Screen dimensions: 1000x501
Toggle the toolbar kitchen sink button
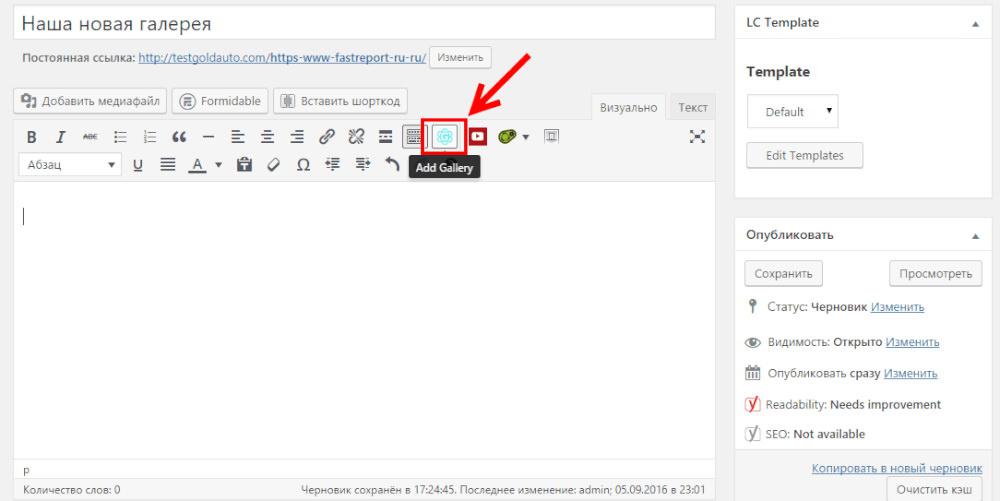[x=413, y=137]
